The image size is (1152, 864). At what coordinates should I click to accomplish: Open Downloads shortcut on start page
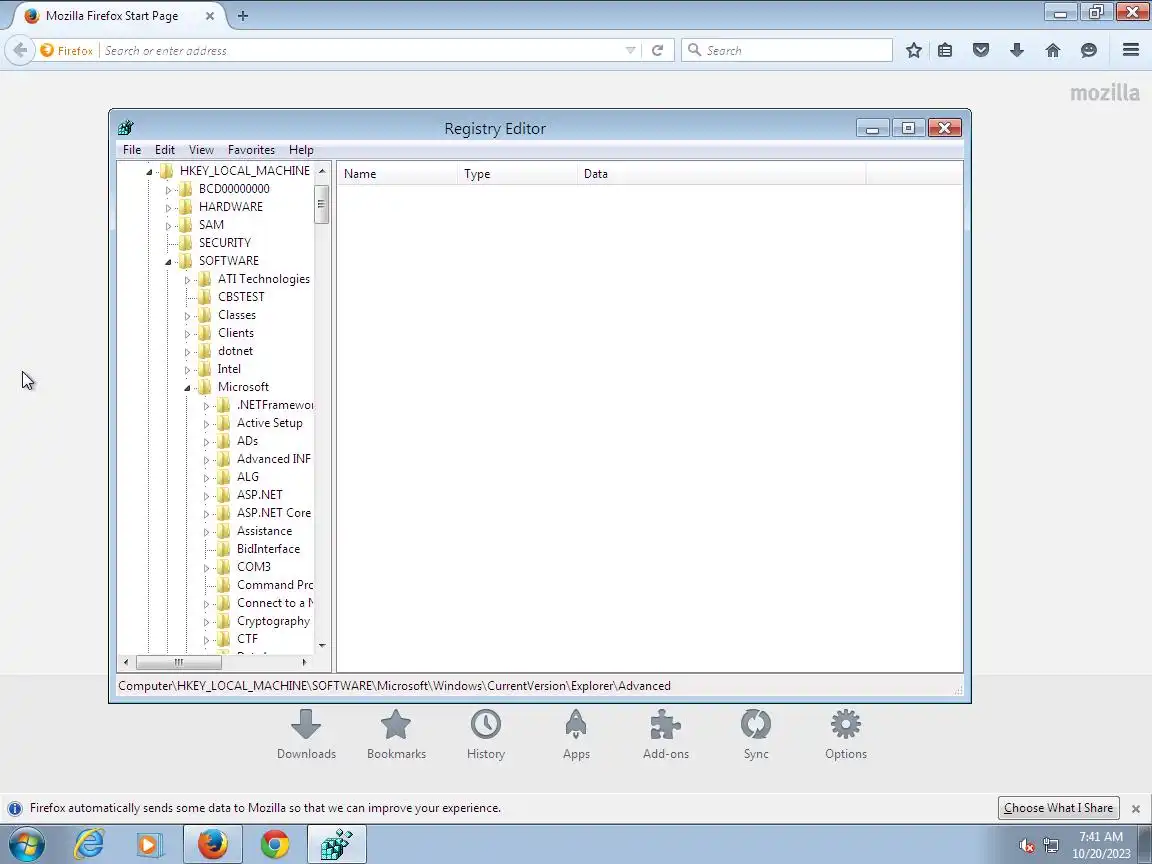point(306,734)
